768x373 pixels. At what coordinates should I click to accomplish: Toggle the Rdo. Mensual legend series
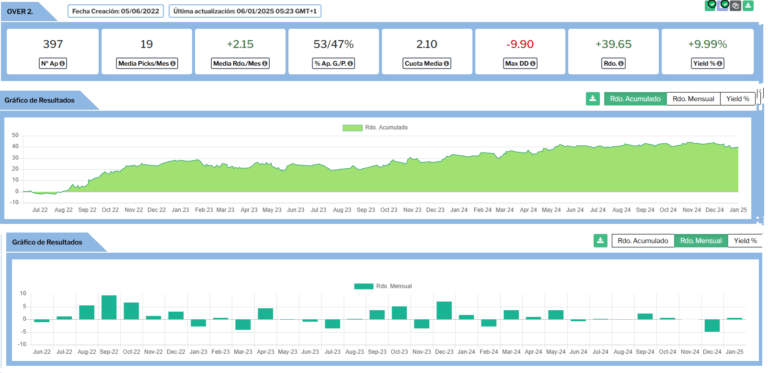pyautogui.click(x=383, y=286)
